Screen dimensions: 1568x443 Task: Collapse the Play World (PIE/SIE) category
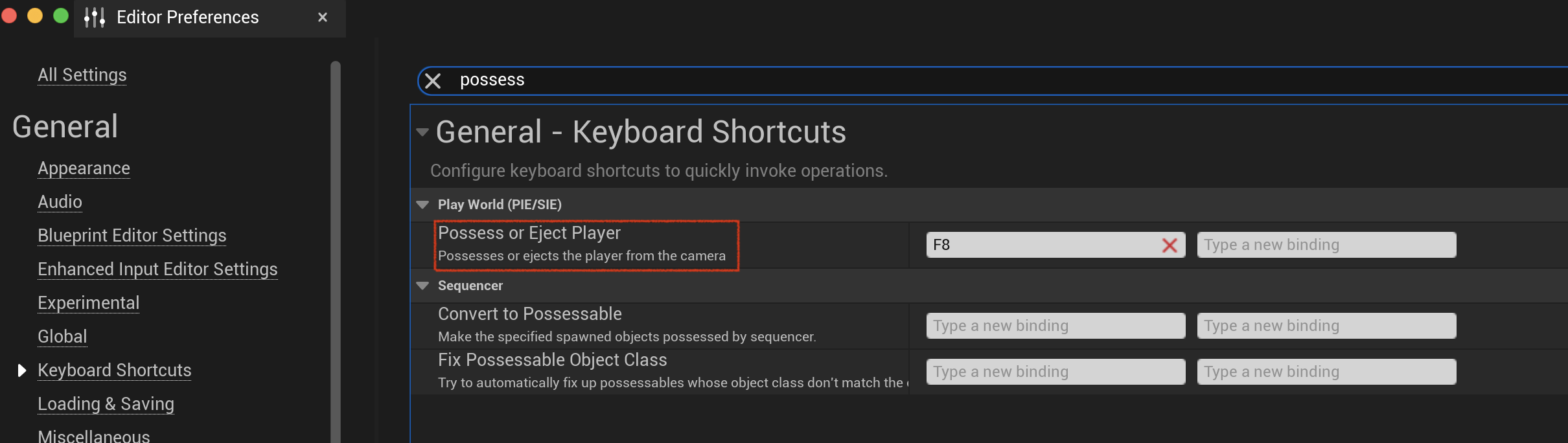pyautogui.click(x=422, y=205)
